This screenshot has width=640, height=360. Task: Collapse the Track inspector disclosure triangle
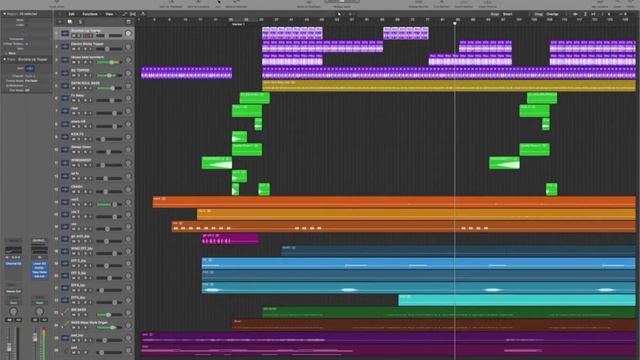coord(4,59)
